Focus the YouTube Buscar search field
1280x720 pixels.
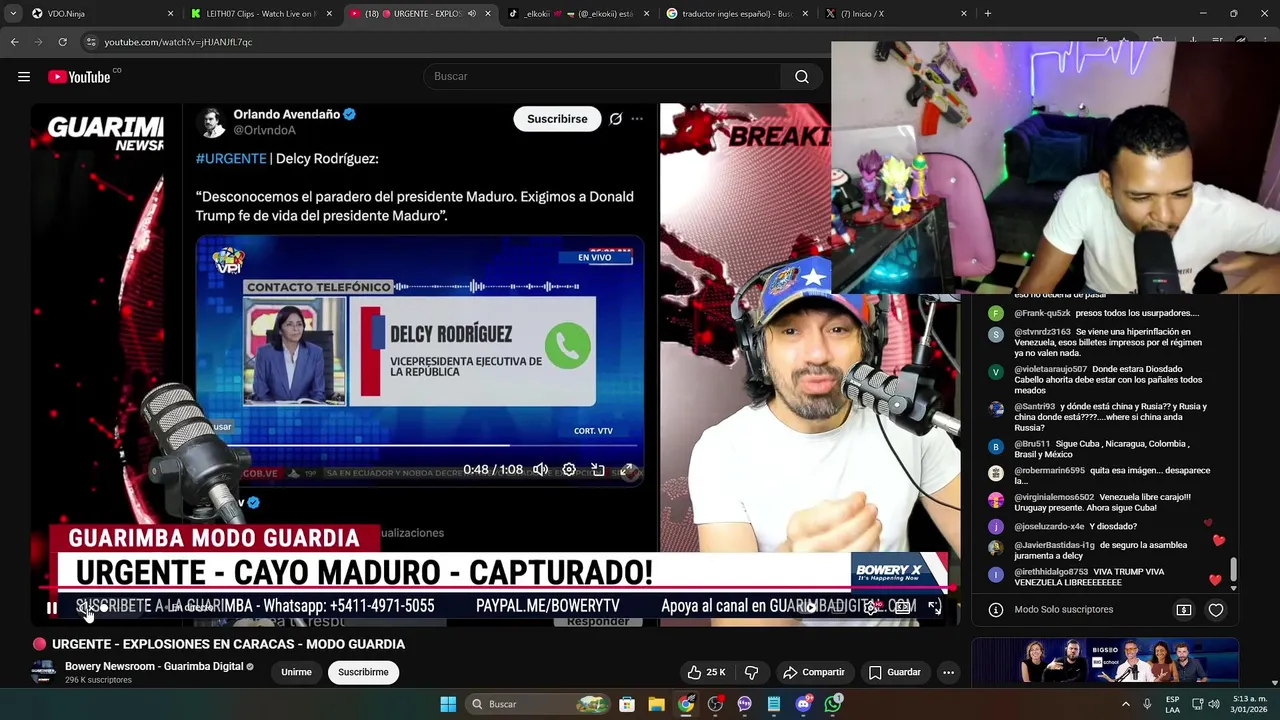click(602, 77)
